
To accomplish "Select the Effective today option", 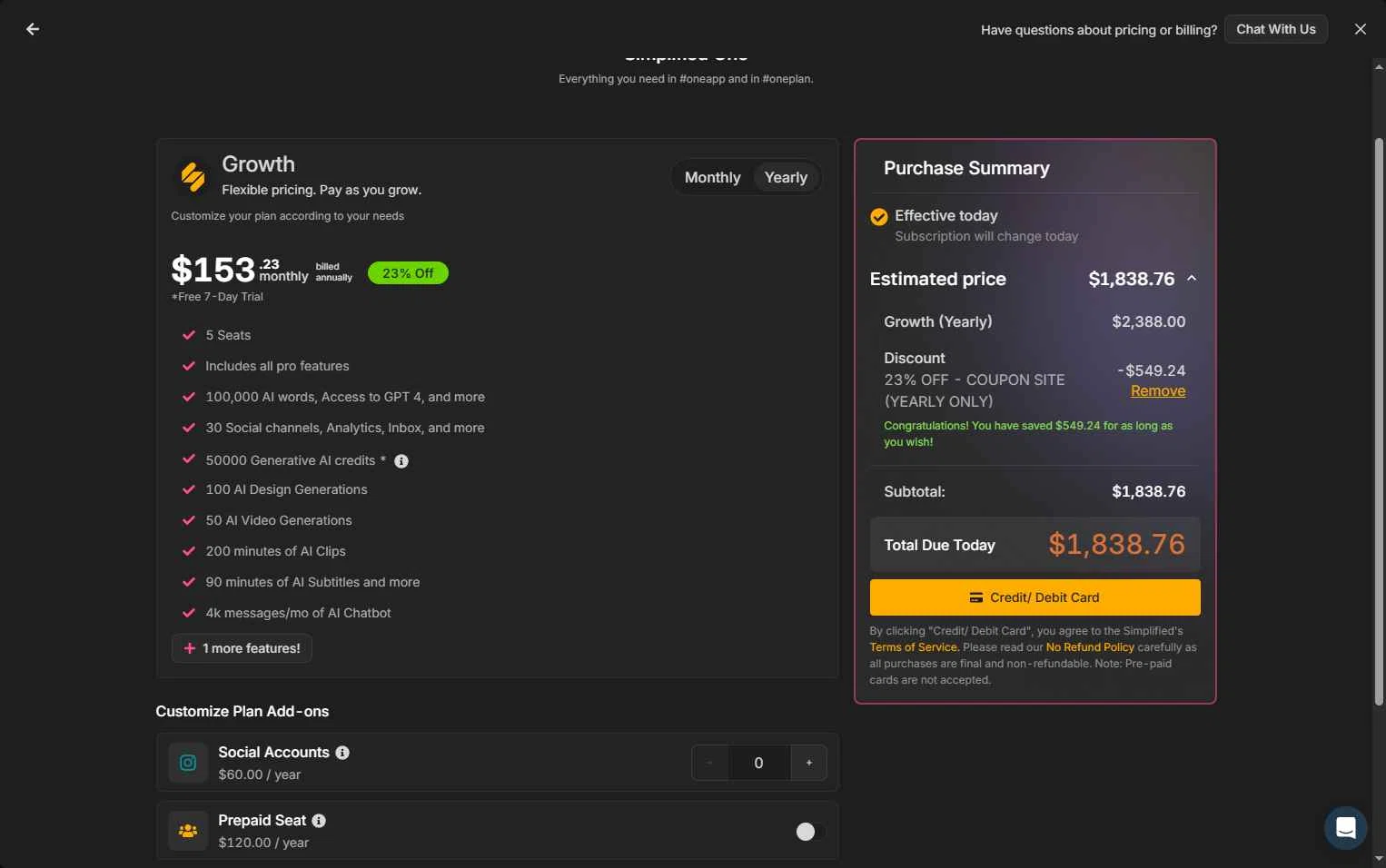I will coord(879,217).
